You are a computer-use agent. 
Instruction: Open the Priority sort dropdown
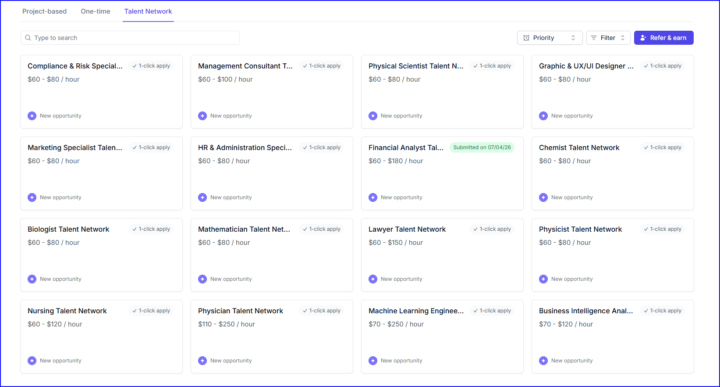(550, 38)
